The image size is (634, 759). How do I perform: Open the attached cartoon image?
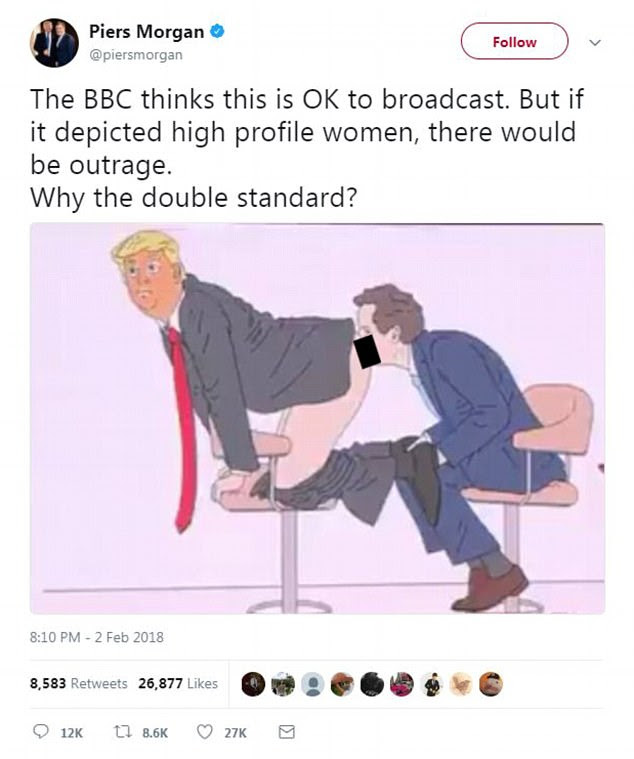[317, 419]
